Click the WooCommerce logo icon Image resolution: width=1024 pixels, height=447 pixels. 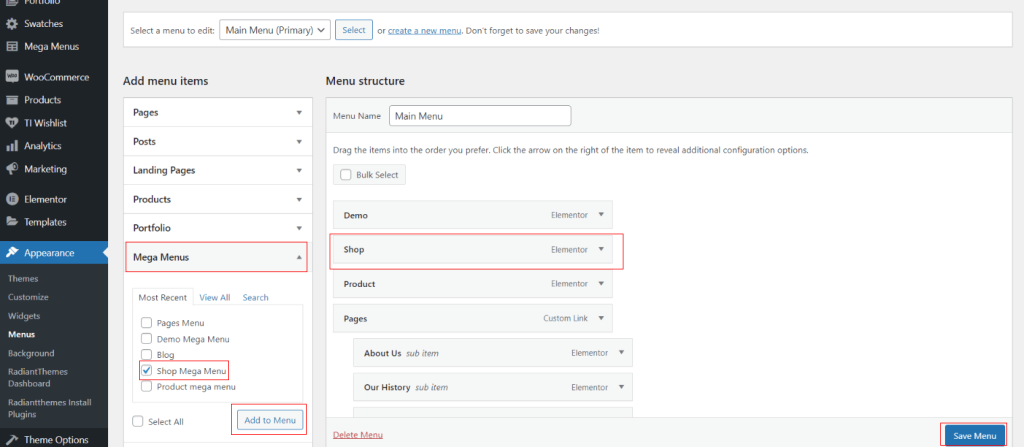pyautogui.click(x=11, y=76)
